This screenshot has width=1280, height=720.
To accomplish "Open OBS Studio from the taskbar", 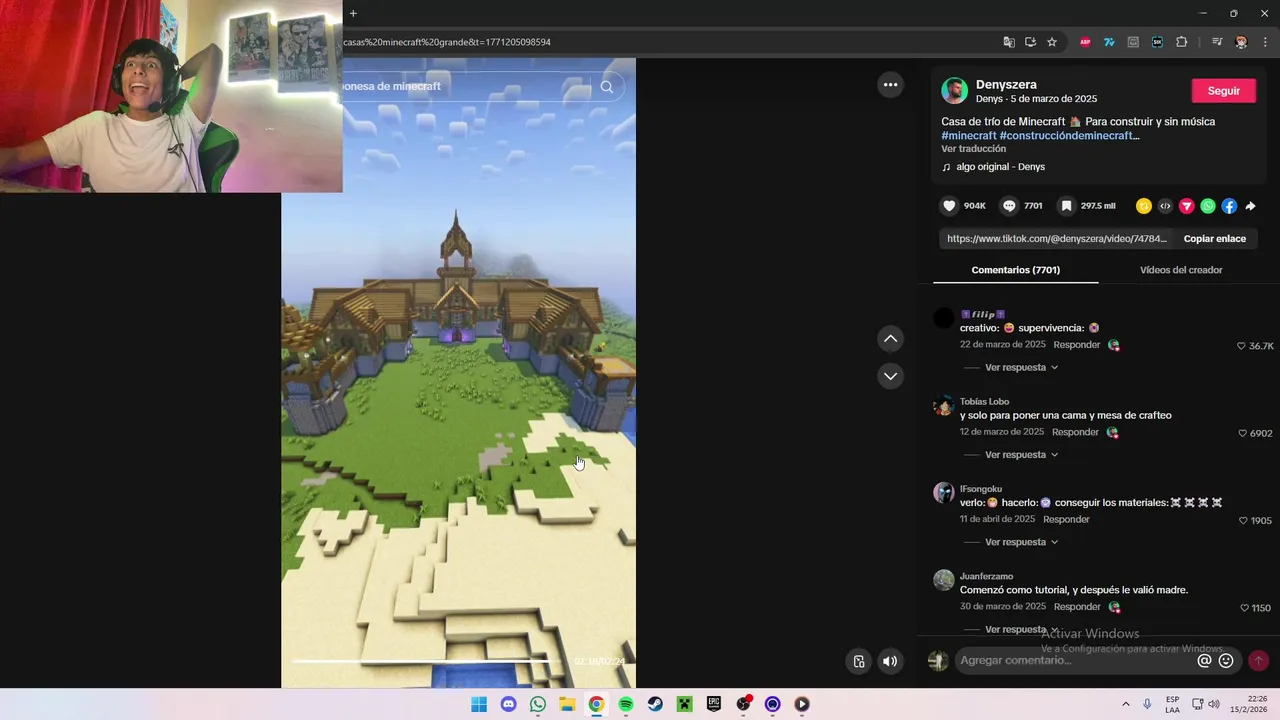I will (x=743, y=704).
